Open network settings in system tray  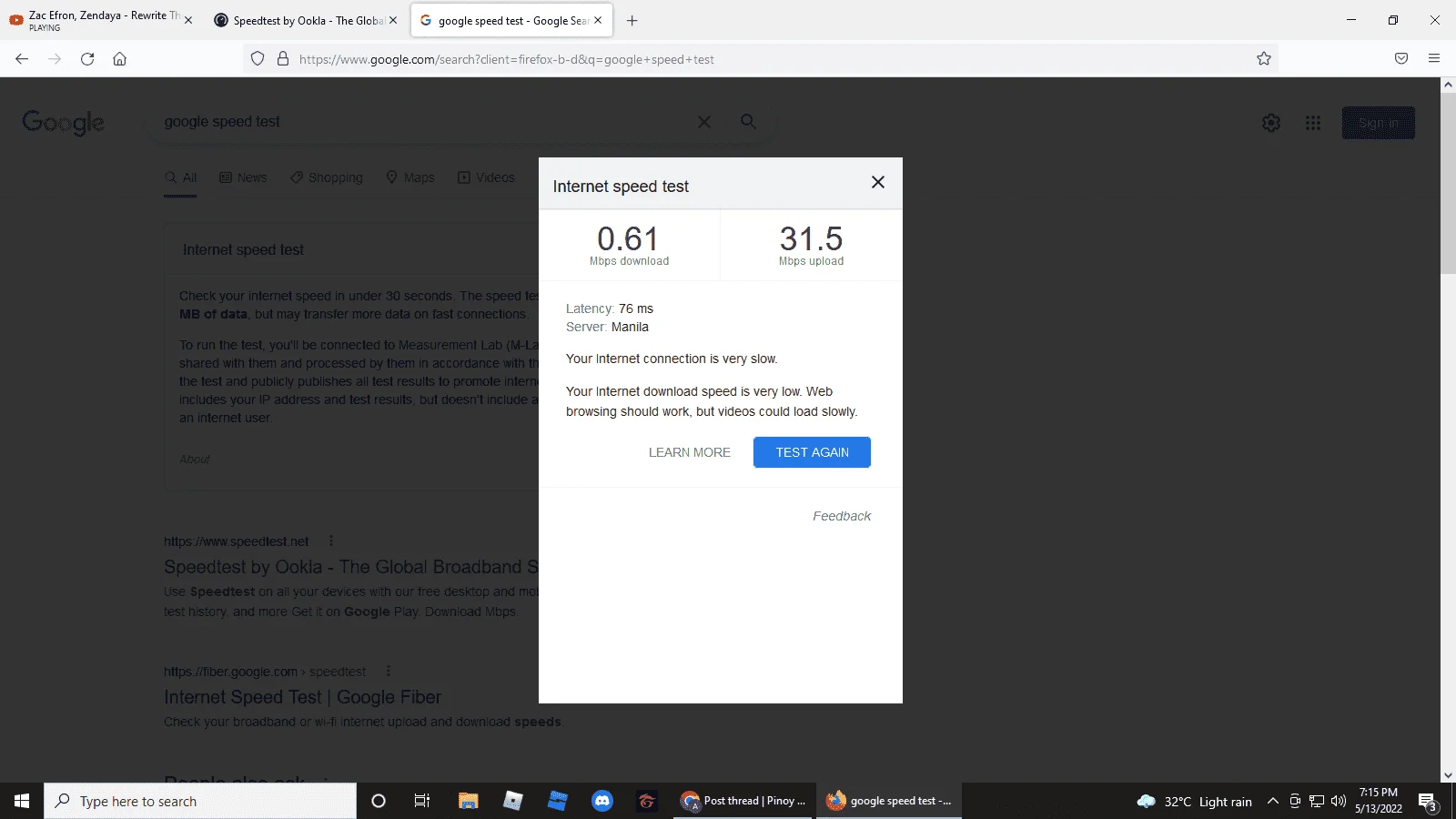point(1317,801)
